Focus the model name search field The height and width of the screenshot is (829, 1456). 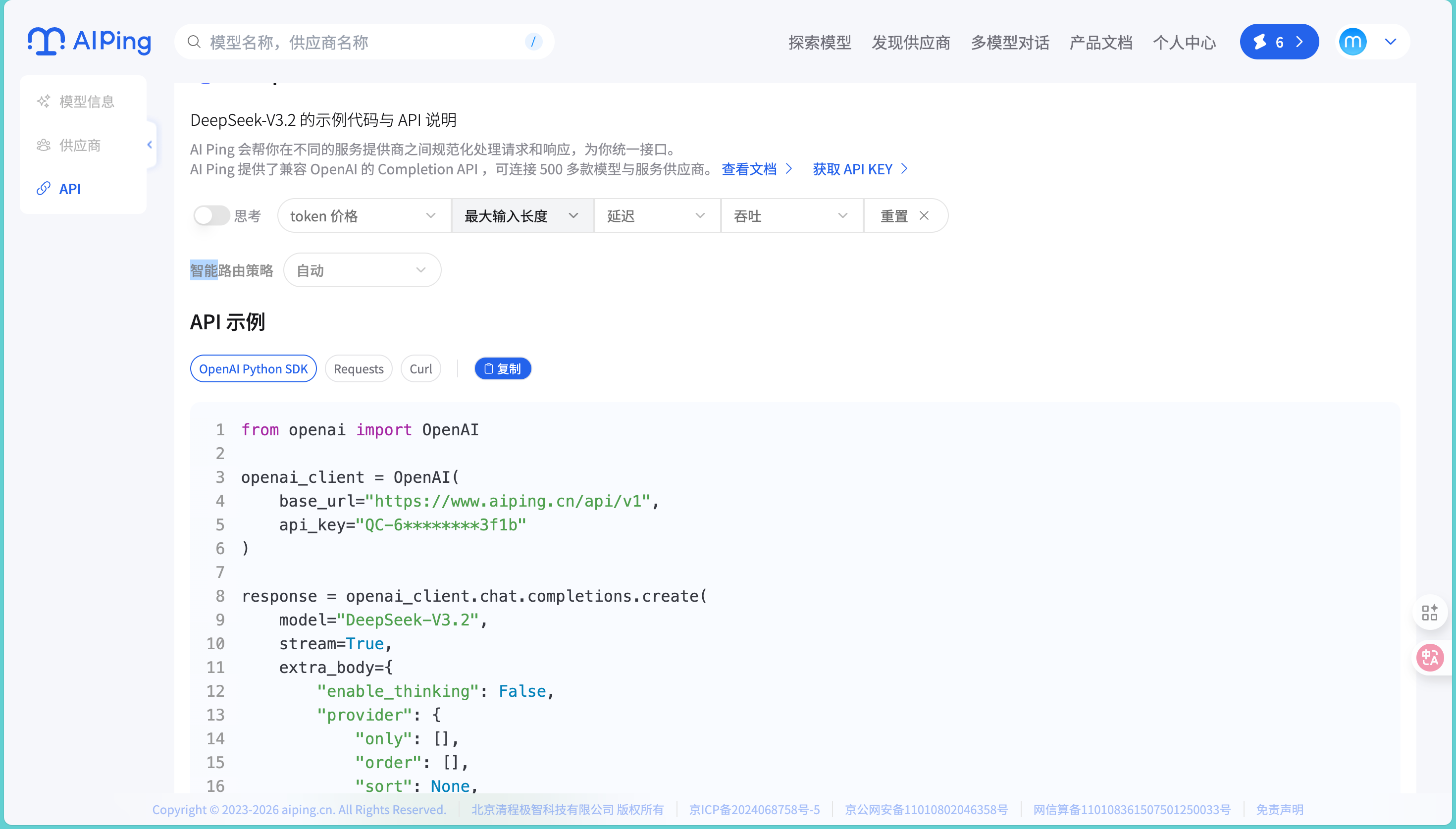click(364, 42)
